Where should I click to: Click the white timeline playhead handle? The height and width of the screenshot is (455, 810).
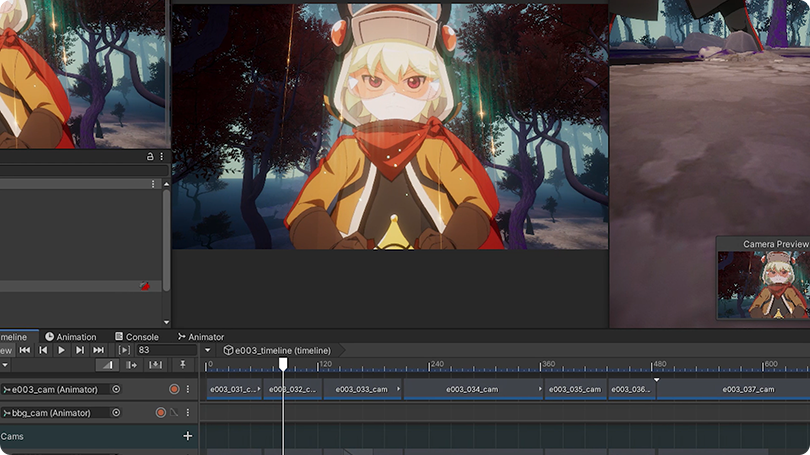[283, 364]
